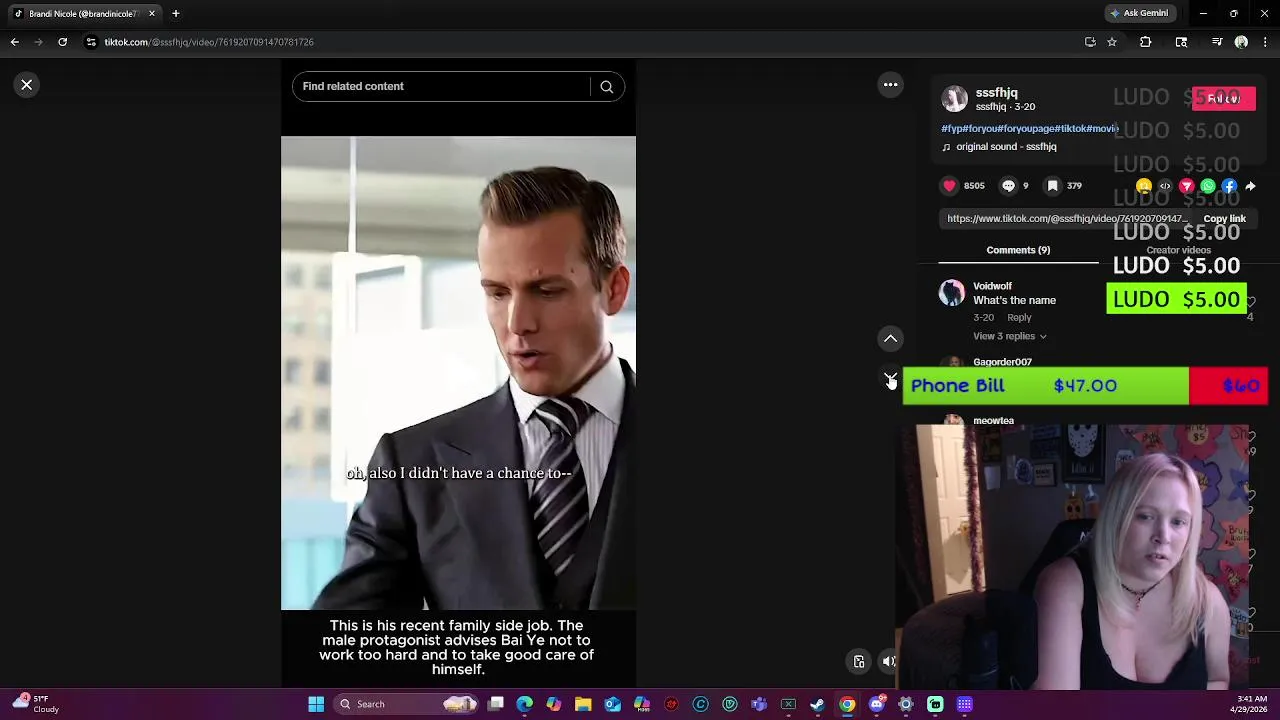This screenshot has height=720, width=1280.
Task: Open the Chrome profile avatar
Action: click(x=1241, y=42)
